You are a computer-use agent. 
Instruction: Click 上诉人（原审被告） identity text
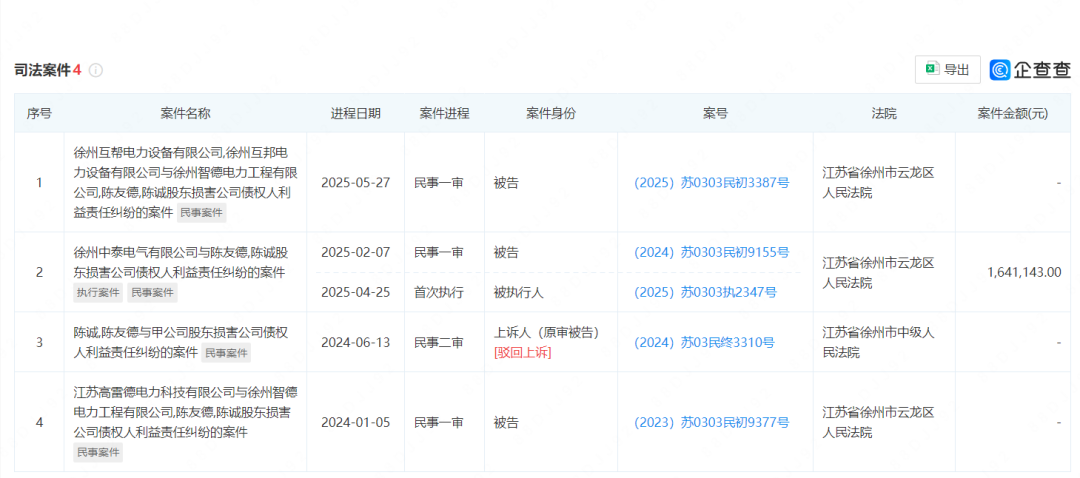548,332
